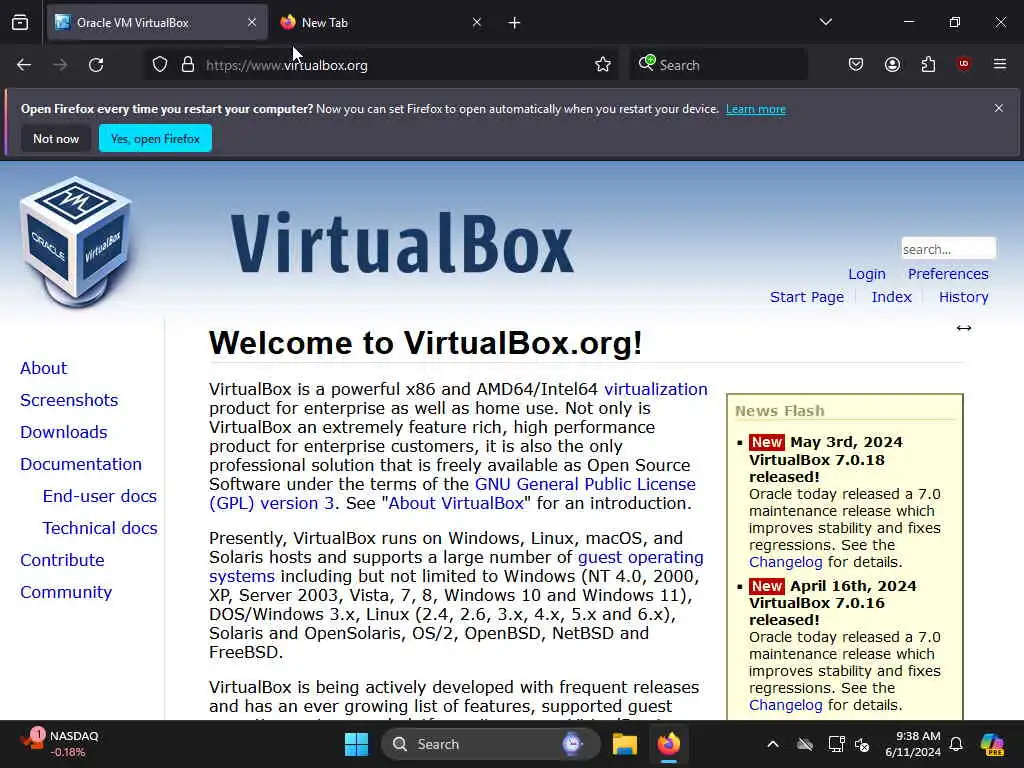Image resolution: width=1024 pixels, height=768 pixels.
Task: Open muted volume tray icon
Action: pos(862,744)
